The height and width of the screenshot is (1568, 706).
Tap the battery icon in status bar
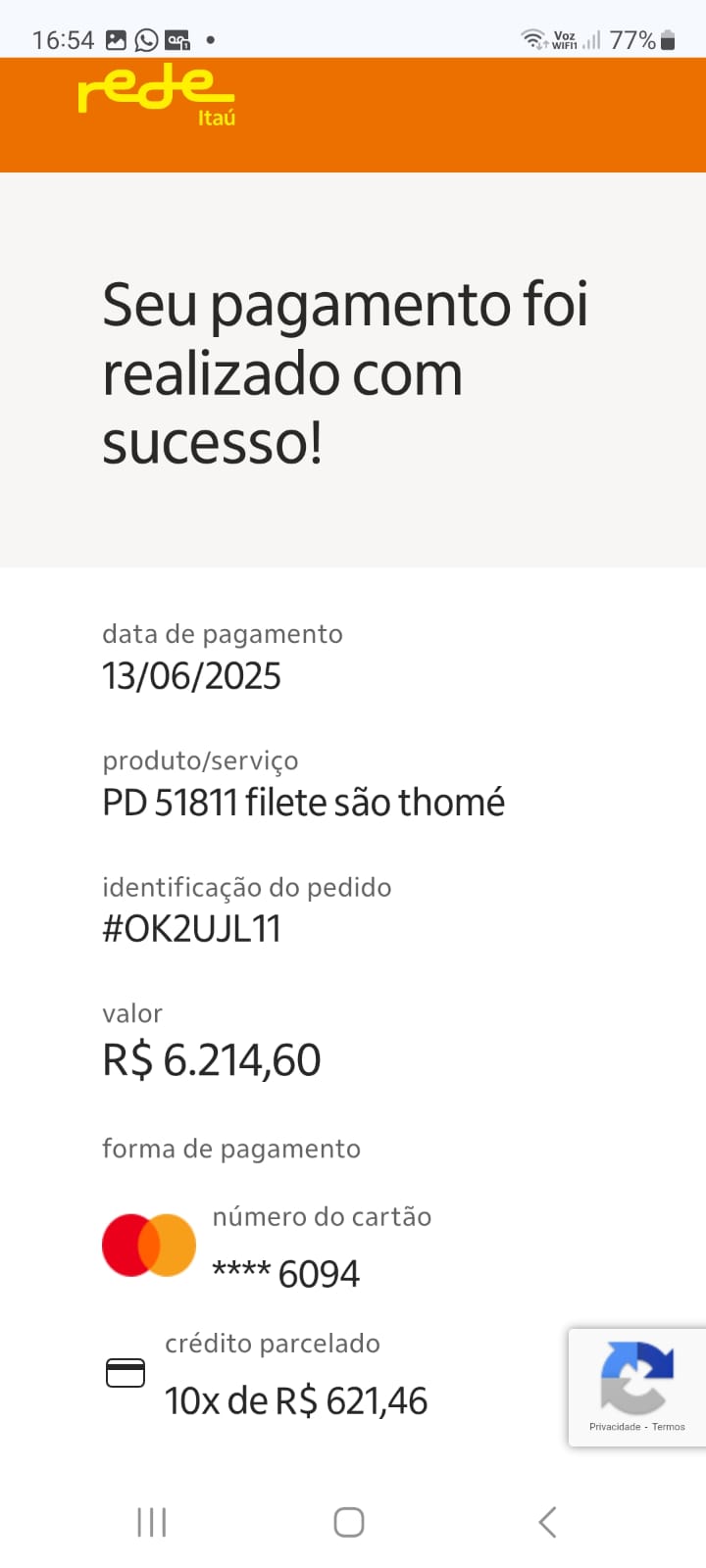coord(668,40)
